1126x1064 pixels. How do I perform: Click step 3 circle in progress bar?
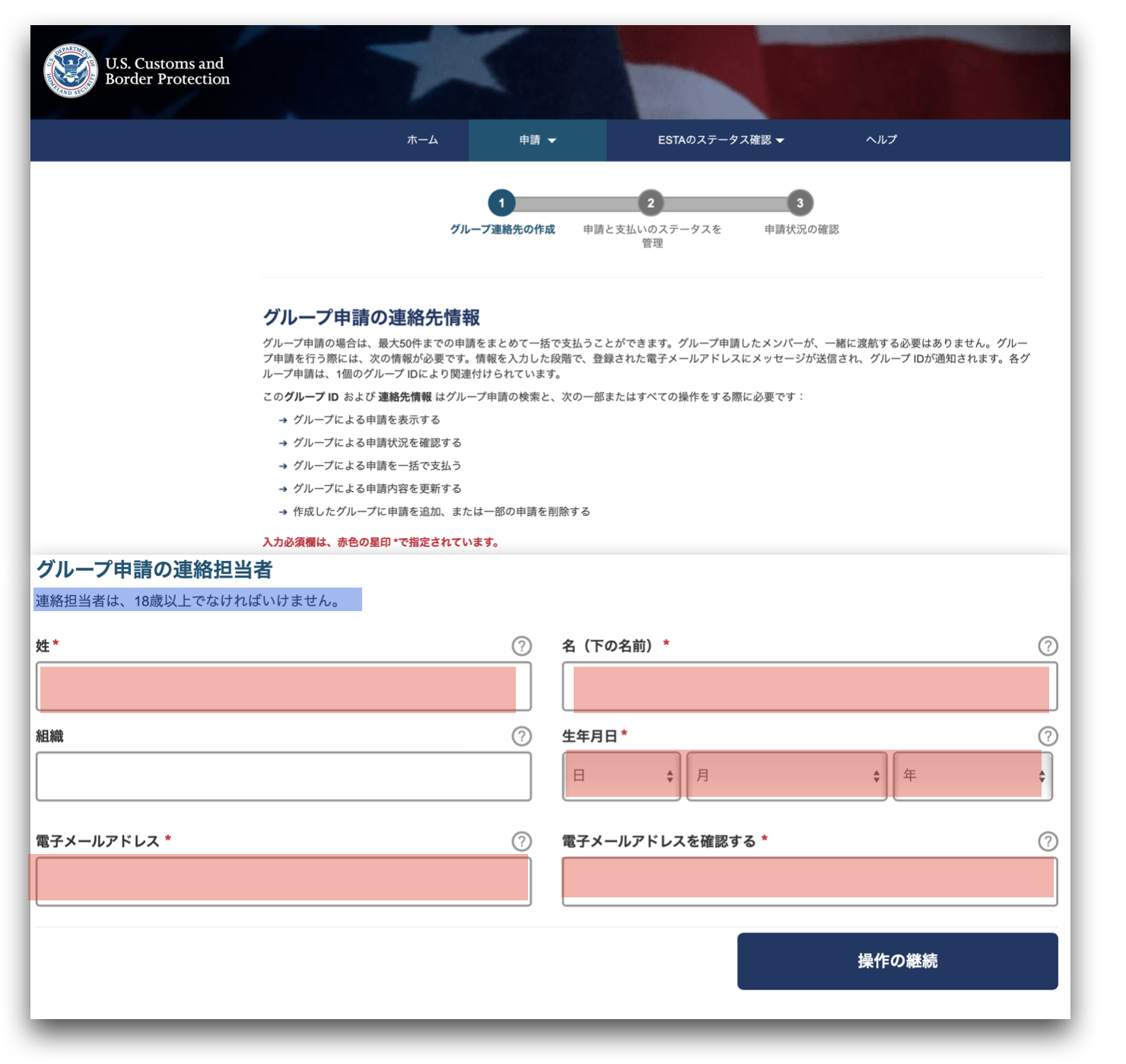(800, 203)
